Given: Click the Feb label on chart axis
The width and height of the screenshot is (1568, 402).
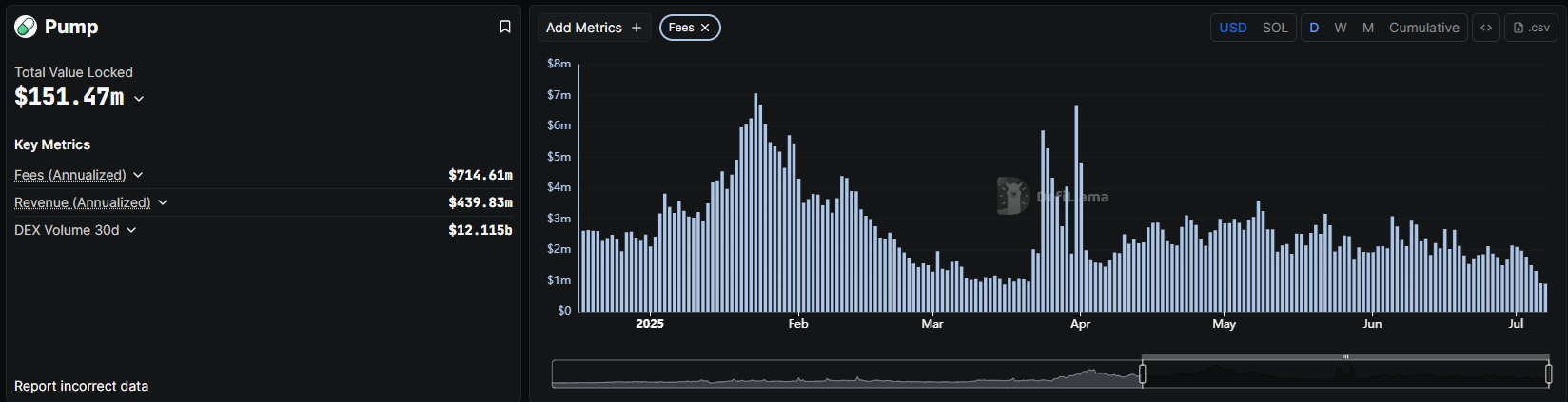Looking at the screenshot, I should click(798, 324).
